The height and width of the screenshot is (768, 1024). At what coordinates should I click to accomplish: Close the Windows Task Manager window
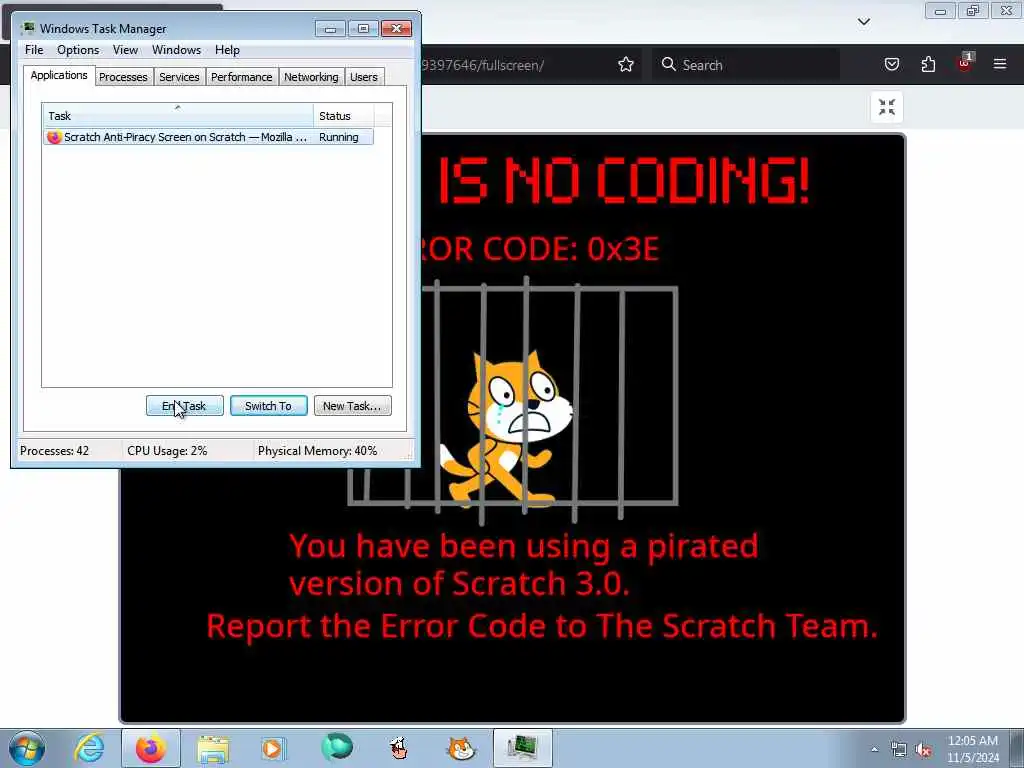[x=396, y=29]
